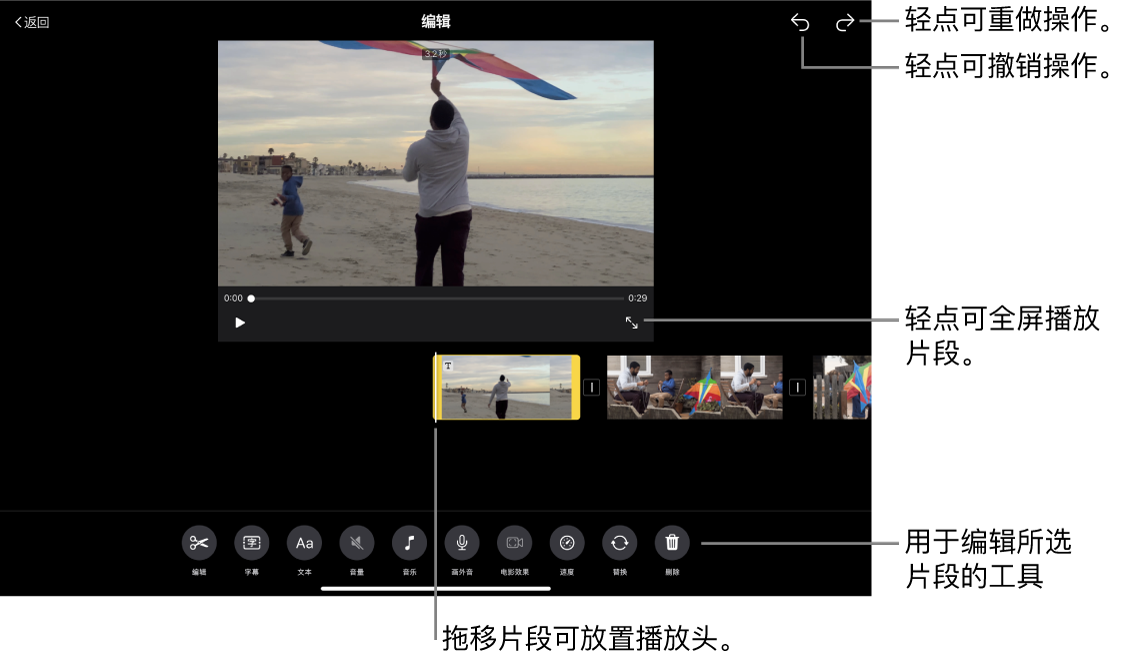
Task: Open the transition after the porch clip
Action: pyautogui.click(x=797, y=387)
